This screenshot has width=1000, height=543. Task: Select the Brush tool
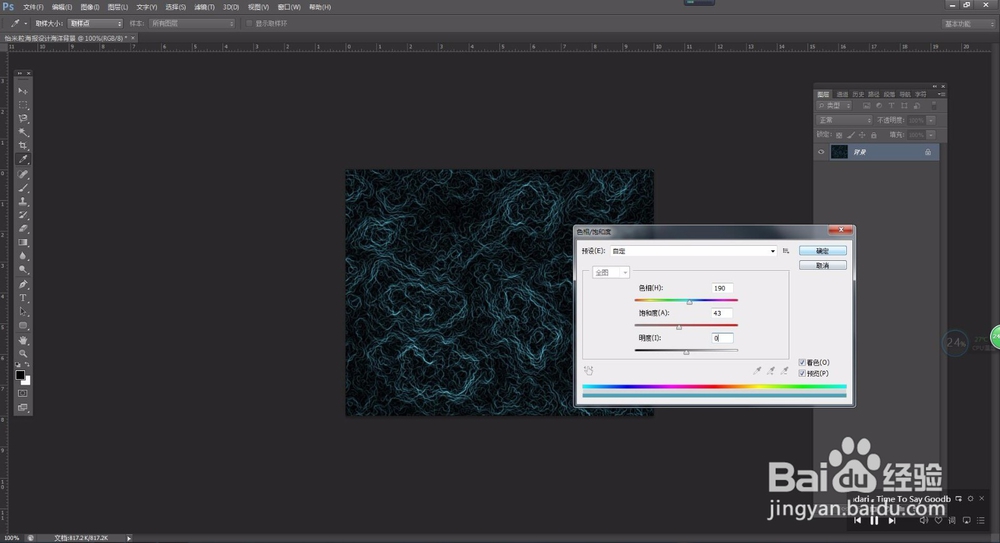pos(23,188)
